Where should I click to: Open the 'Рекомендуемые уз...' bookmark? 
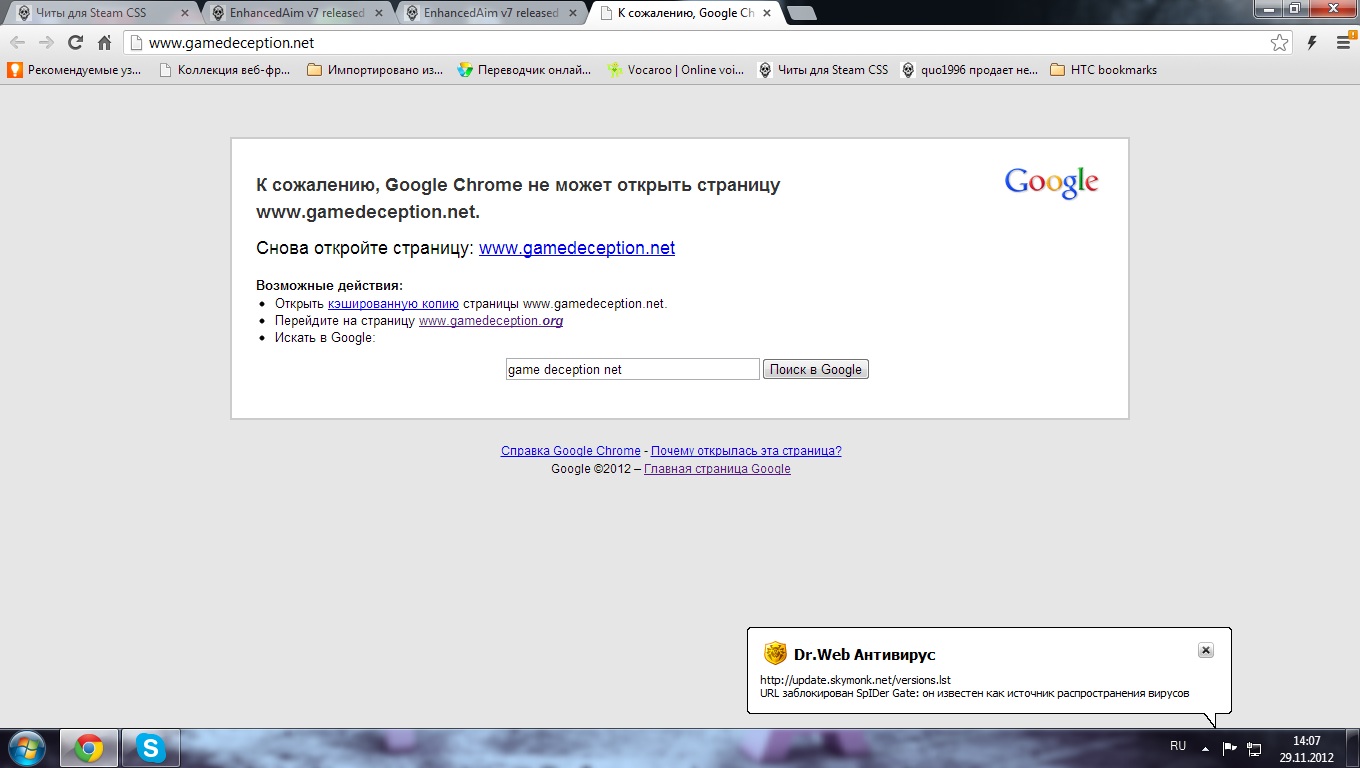pyautogui.click(x=75, y=70)
